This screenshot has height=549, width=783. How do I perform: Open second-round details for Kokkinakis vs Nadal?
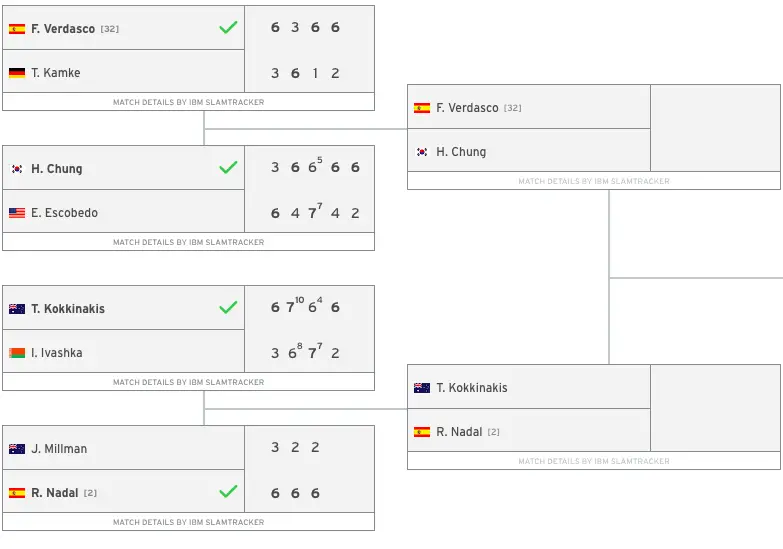point(594,461)
